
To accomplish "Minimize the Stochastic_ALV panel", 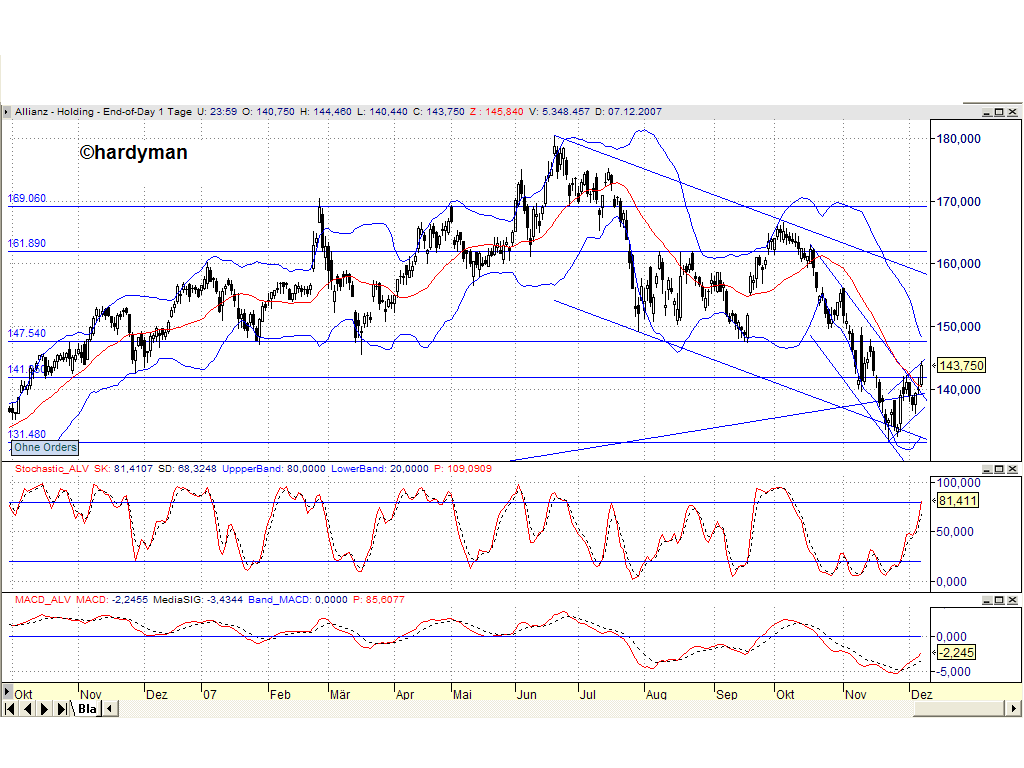I will pos(987,468).
